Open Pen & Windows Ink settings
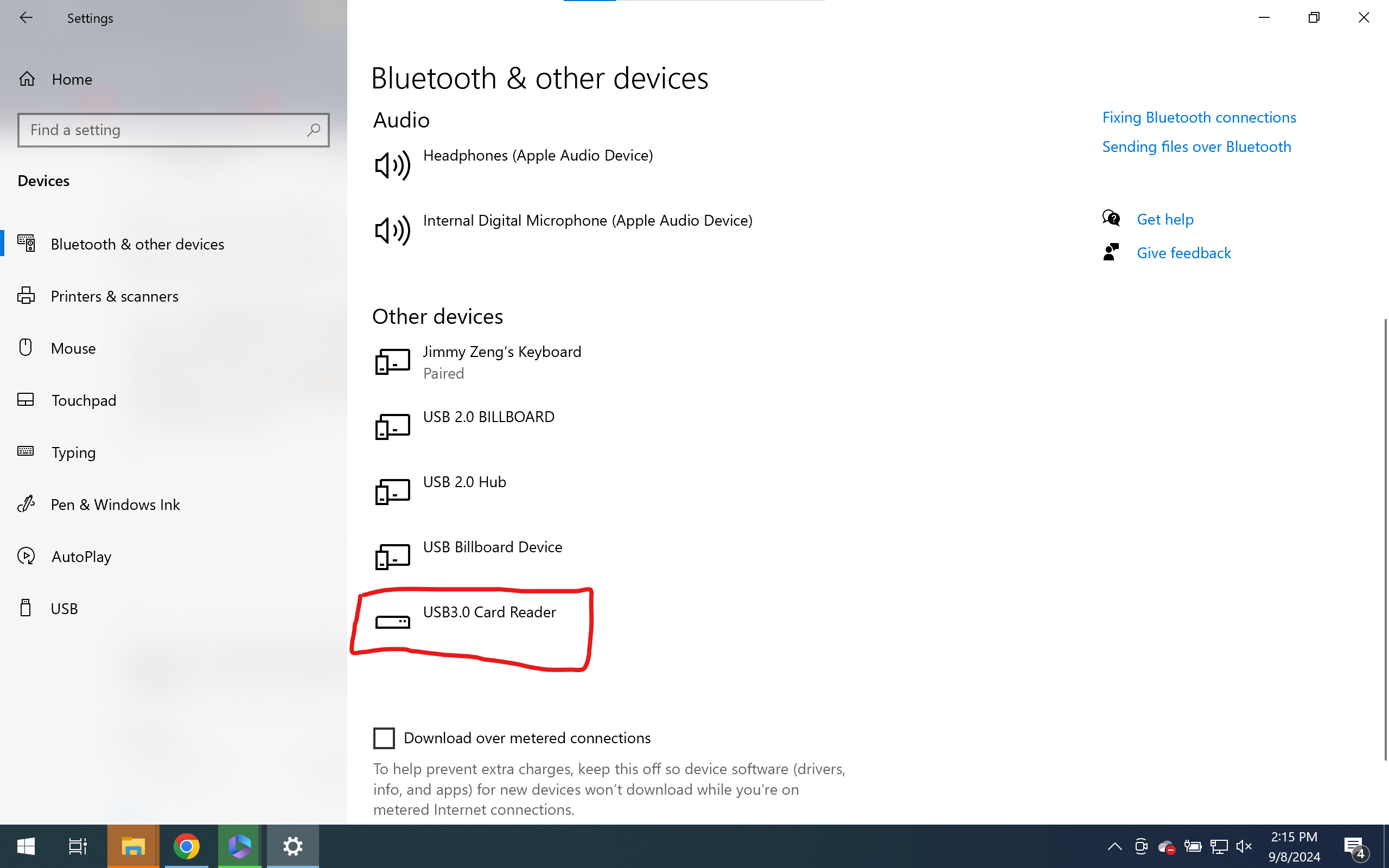 tap(173, 505)
